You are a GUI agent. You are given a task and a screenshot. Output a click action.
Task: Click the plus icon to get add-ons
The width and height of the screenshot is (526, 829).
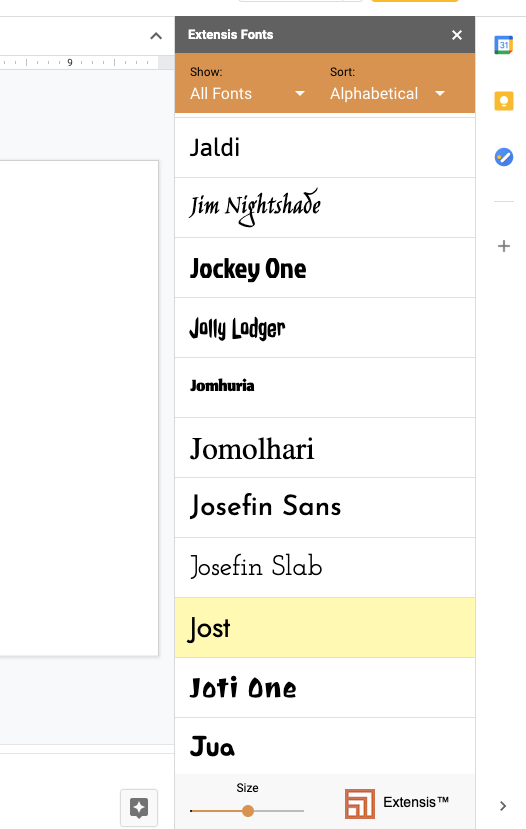(503, 246)
